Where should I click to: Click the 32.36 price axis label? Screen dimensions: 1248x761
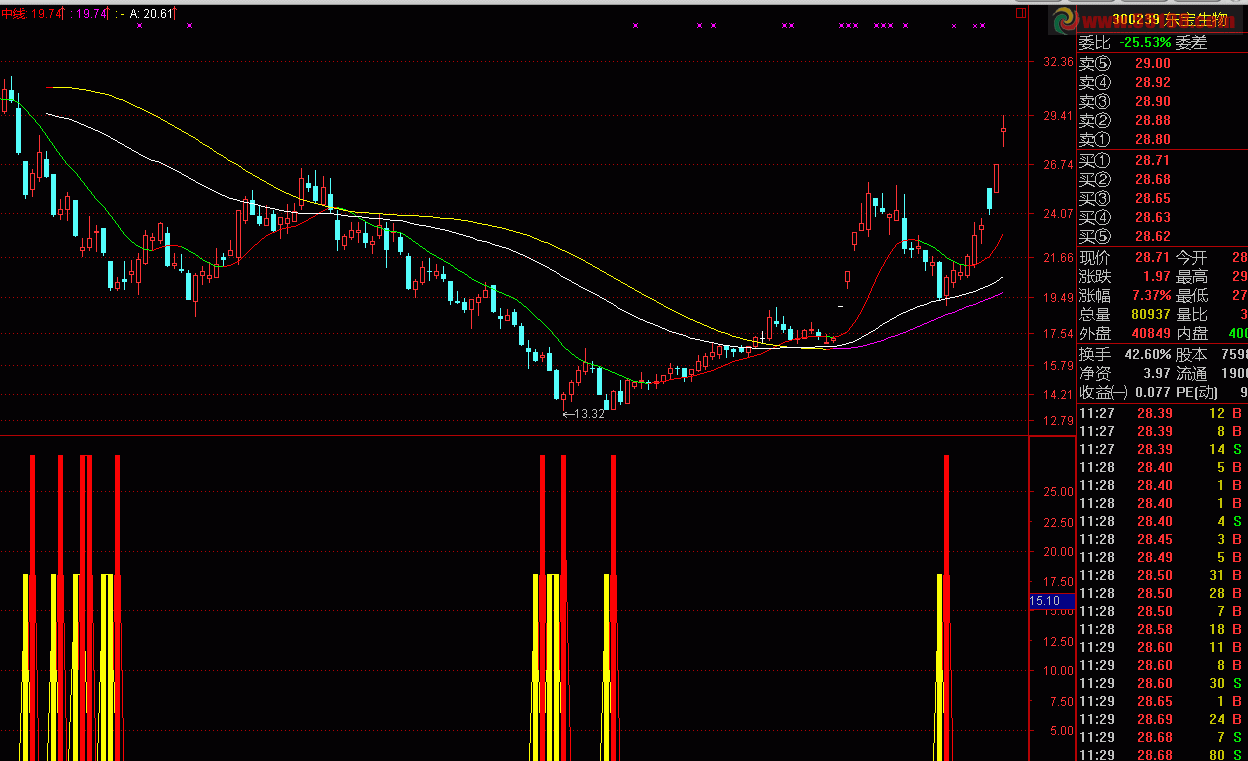coord(1058,62)
